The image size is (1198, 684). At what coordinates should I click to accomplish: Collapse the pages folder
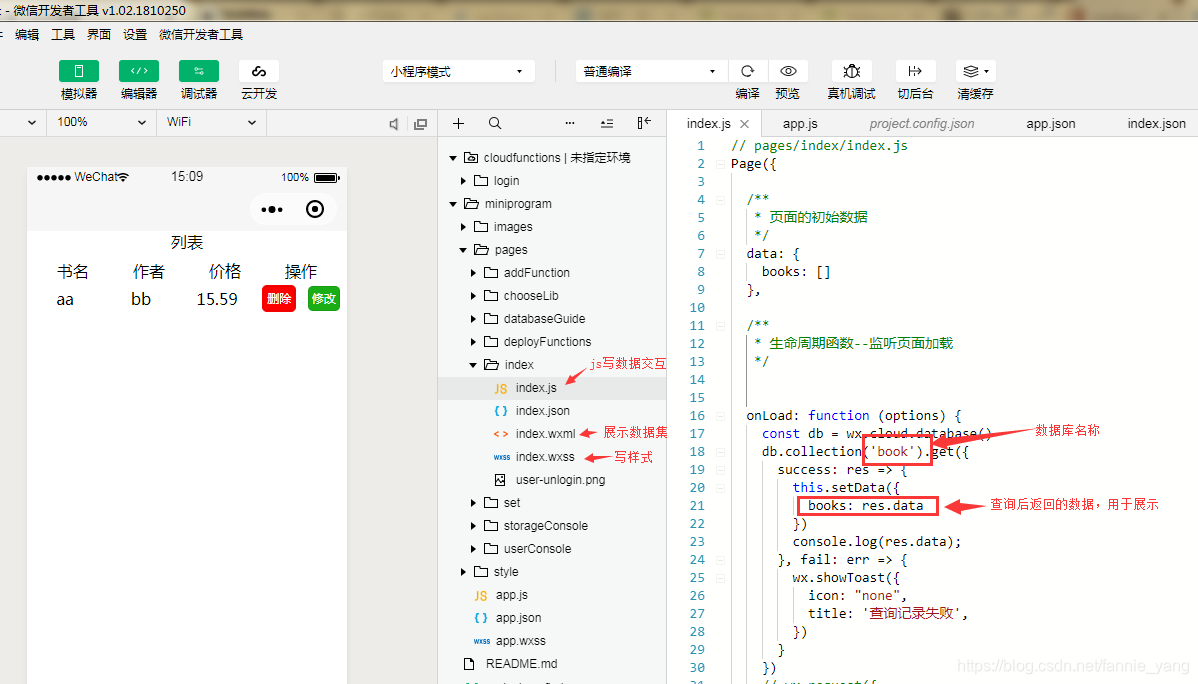463,250
